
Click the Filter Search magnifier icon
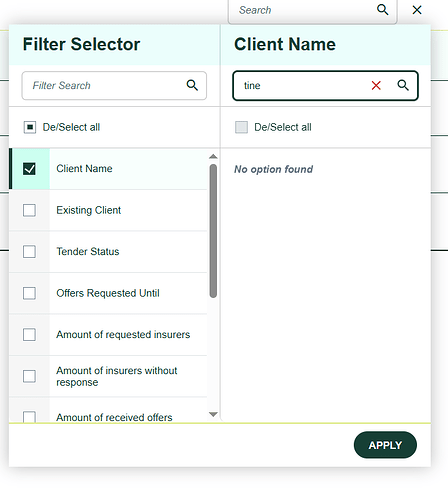click(x=192, y=85)
